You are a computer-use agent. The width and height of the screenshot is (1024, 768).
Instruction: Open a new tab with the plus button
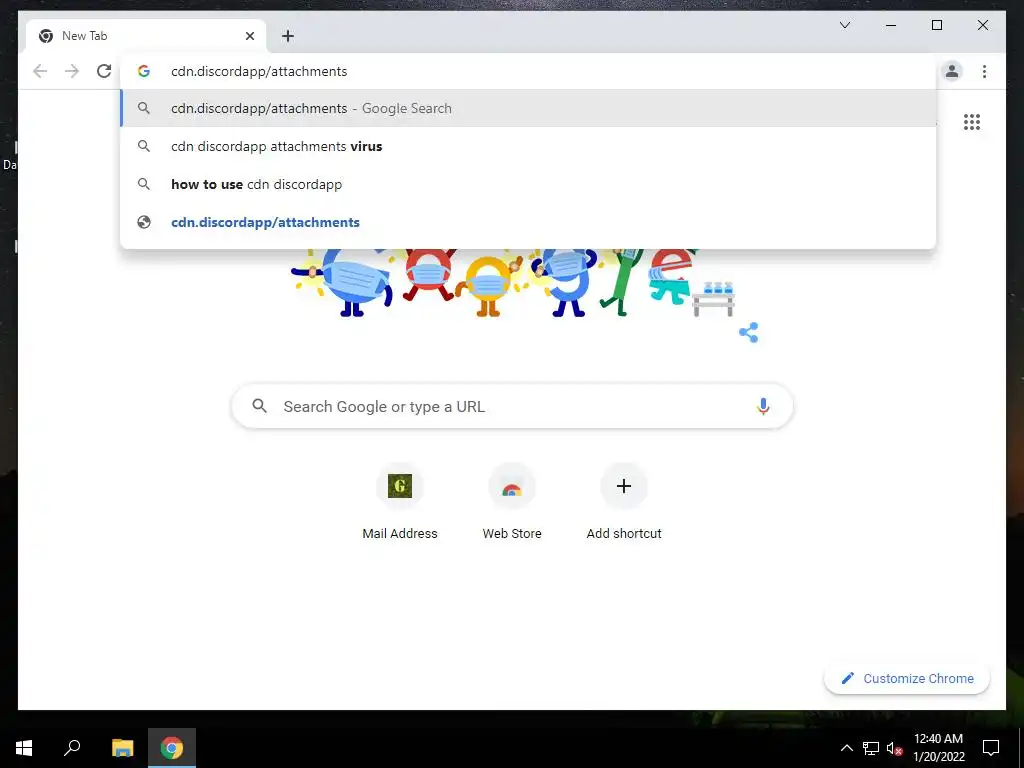(x=287, y=36)
